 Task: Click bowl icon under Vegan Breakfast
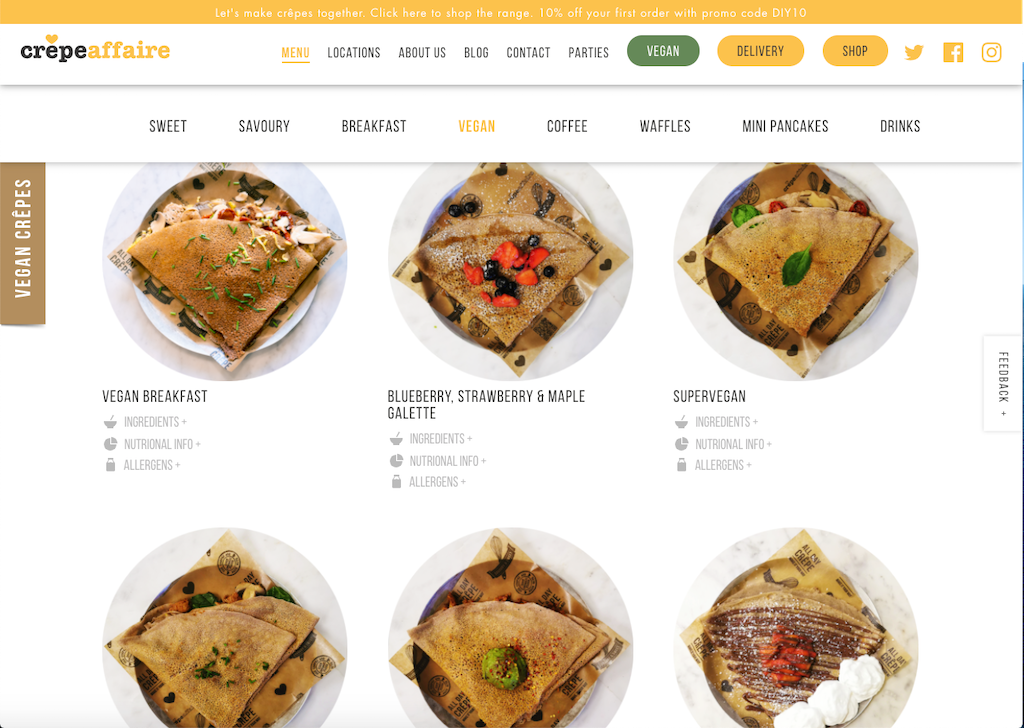(110, 422)
